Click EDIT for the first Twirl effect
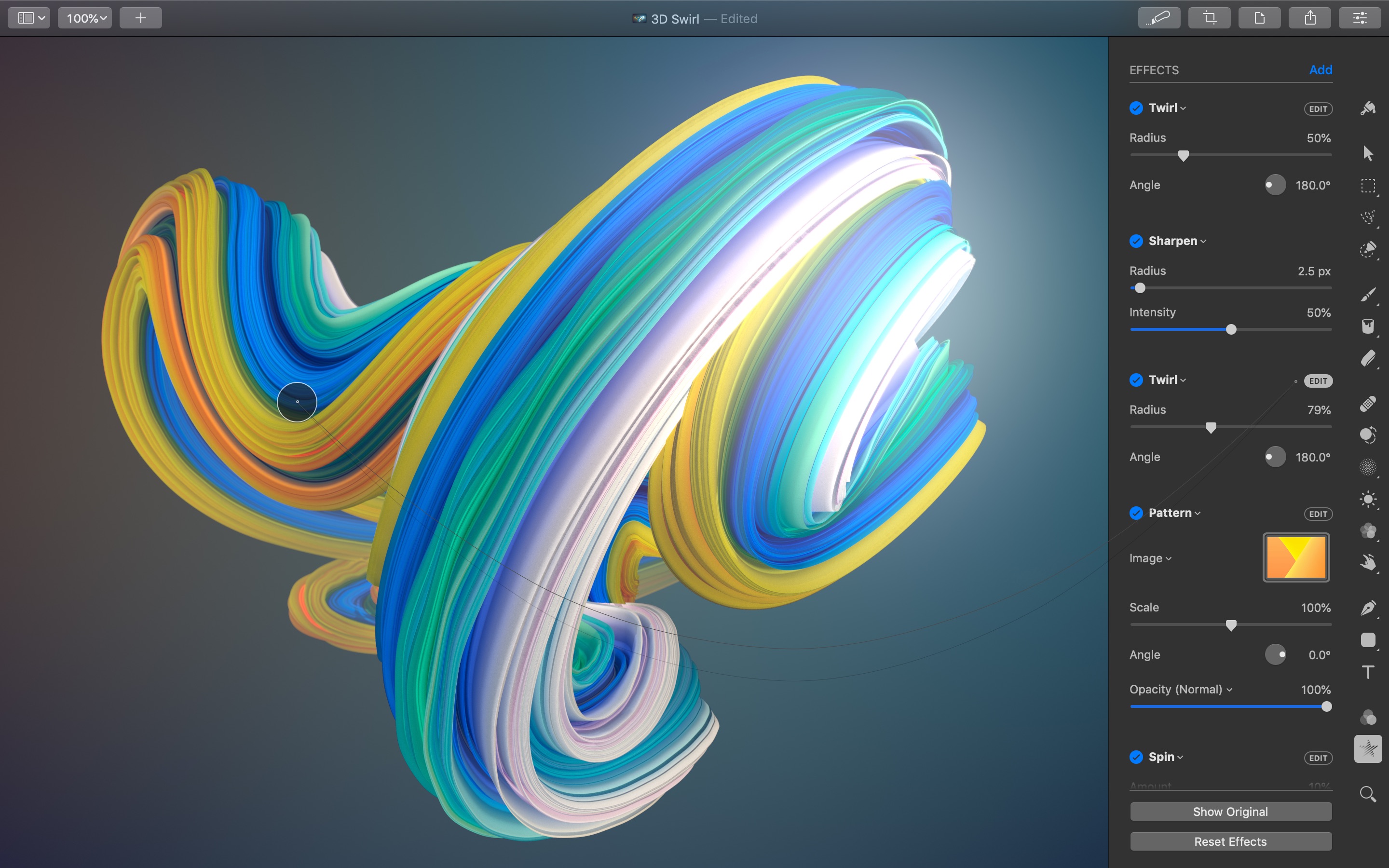Screen dimensions: 1389x868 [1318, 109]
